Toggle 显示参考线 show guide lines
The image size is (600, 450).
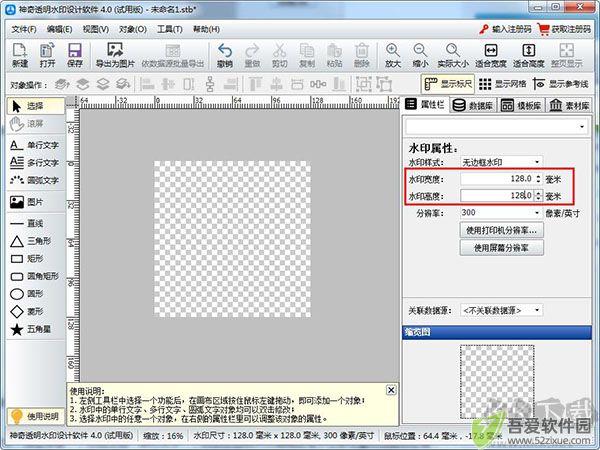[x=561, y=84]
